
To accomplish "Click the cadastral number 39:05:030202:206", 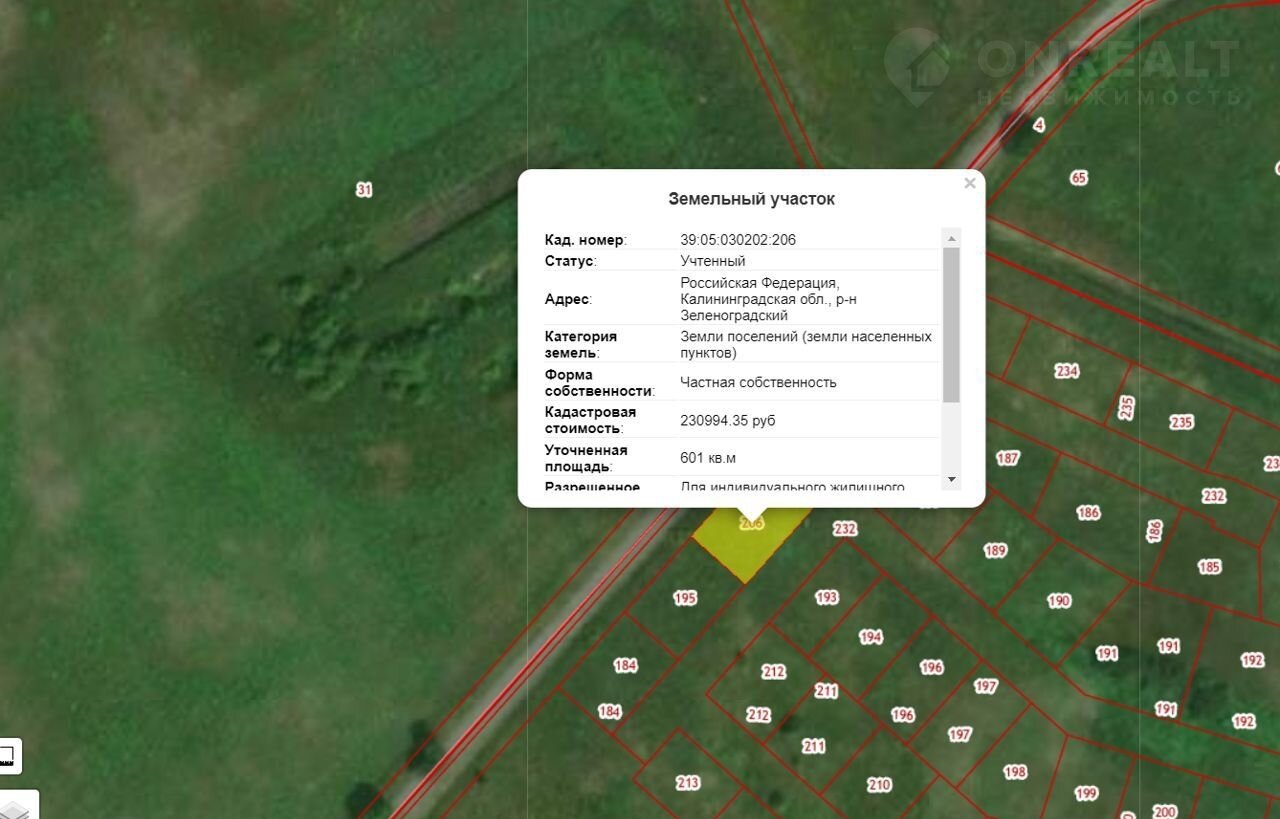I will tap(738, 240).
